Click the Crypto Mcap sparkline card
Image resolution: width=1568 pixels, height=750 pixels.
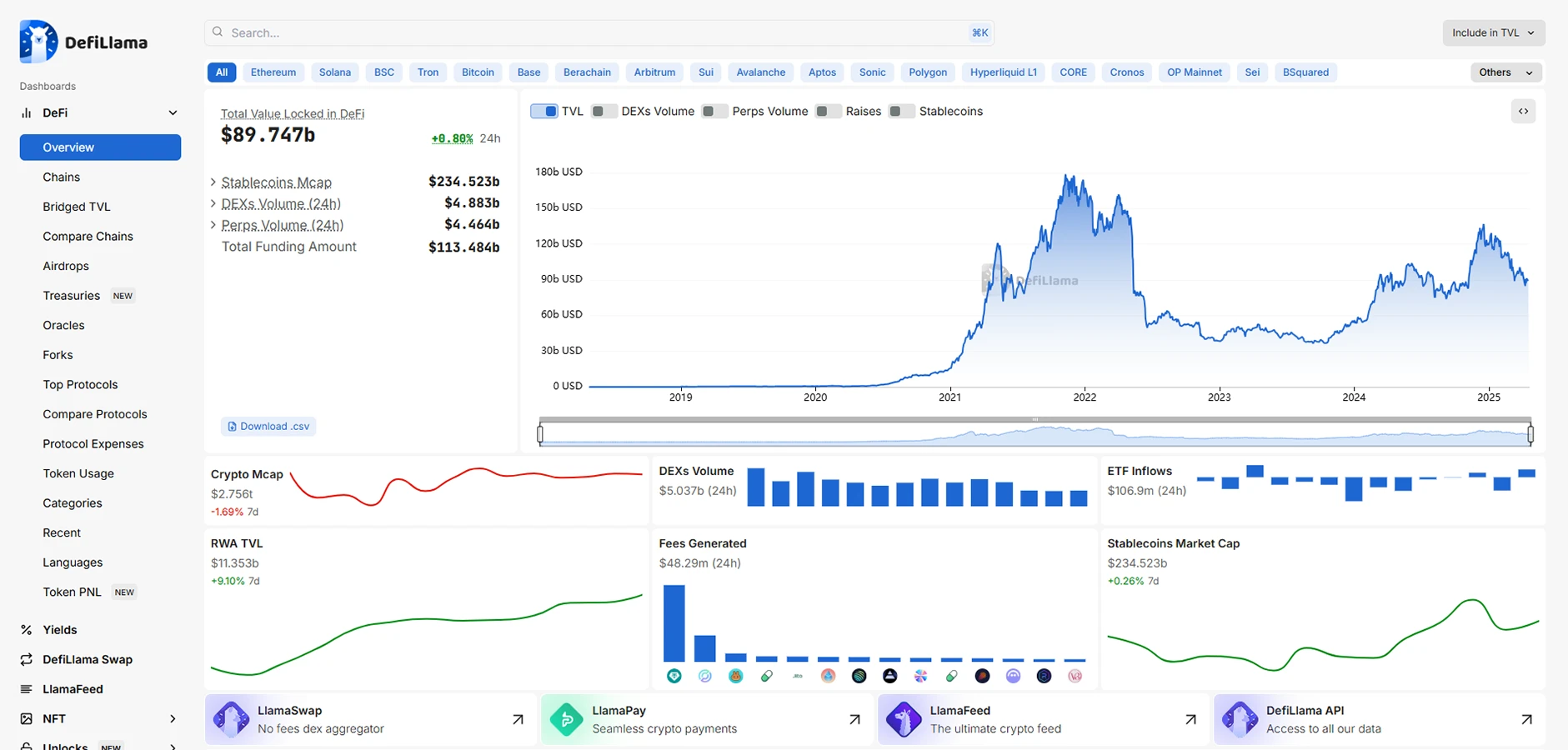point(426,491)
